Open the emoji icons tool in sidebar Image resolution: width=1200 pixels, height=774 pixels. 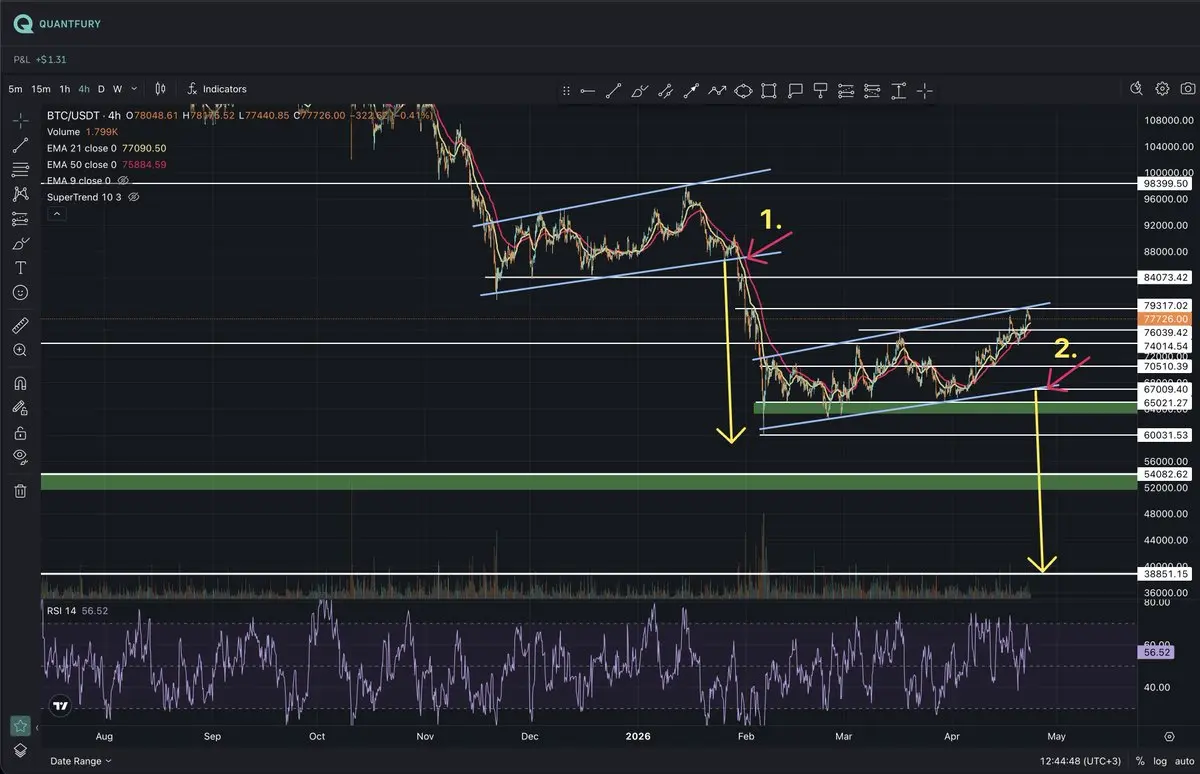pos(20,293)
